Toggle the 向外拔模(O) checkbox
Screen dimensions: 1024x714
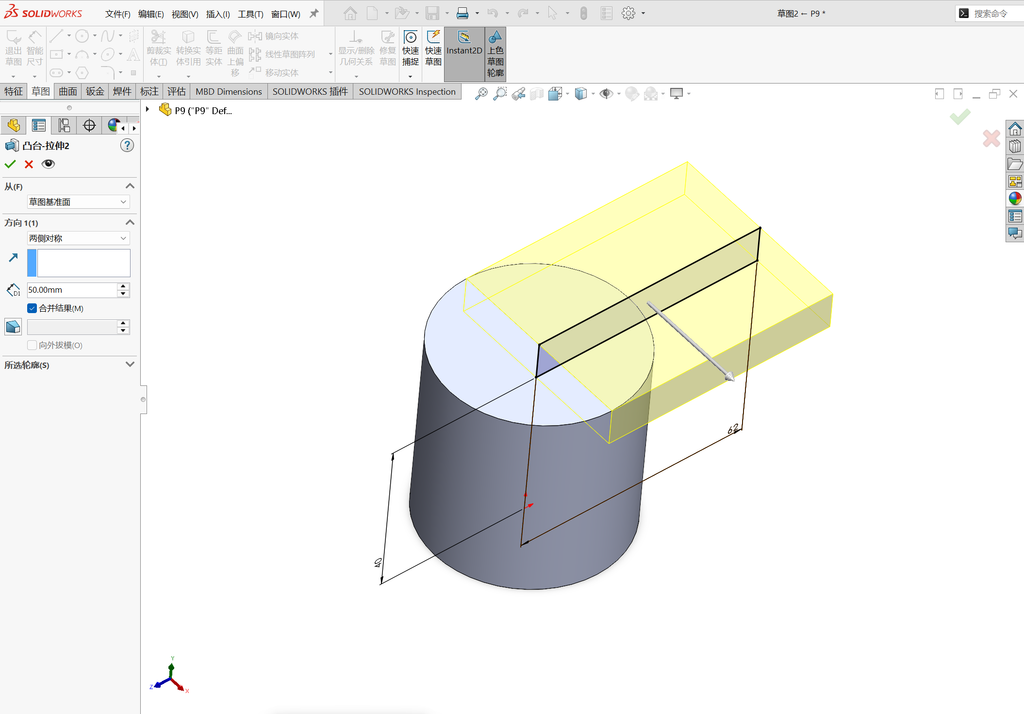pos(31,345)
